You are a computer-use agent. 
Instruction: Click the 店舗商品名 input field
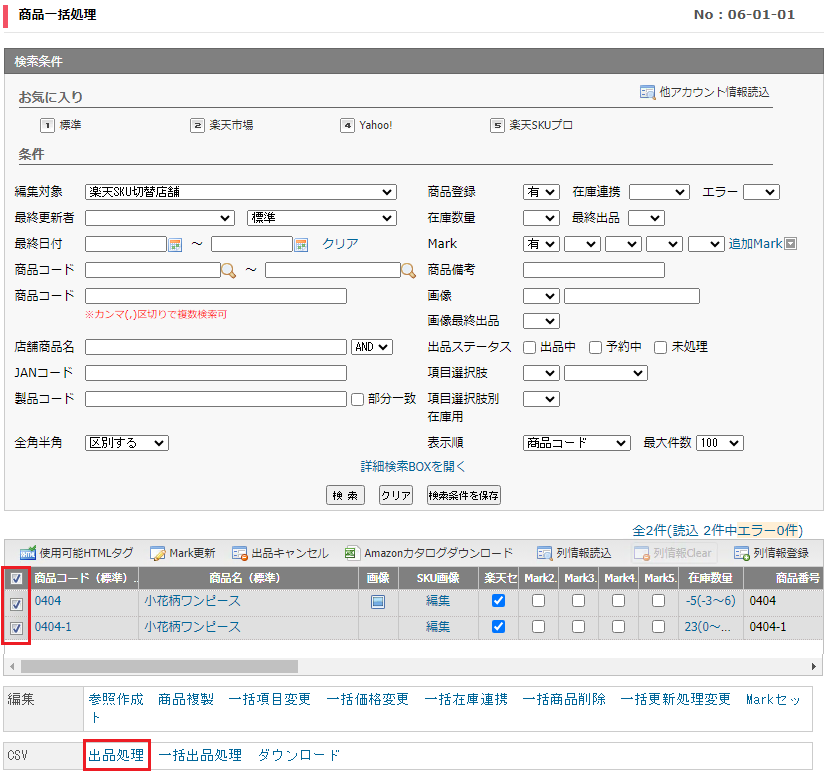216,347
